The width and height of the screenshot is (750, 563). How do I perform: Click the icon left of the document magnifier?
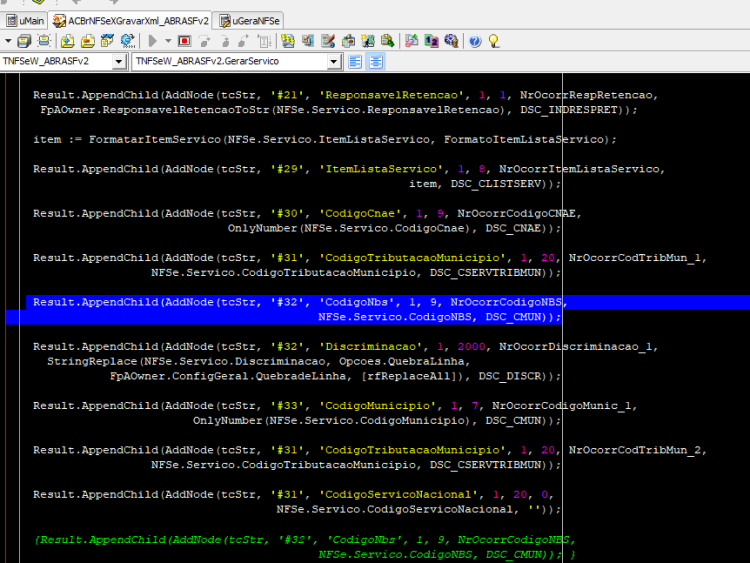point(368,41)
